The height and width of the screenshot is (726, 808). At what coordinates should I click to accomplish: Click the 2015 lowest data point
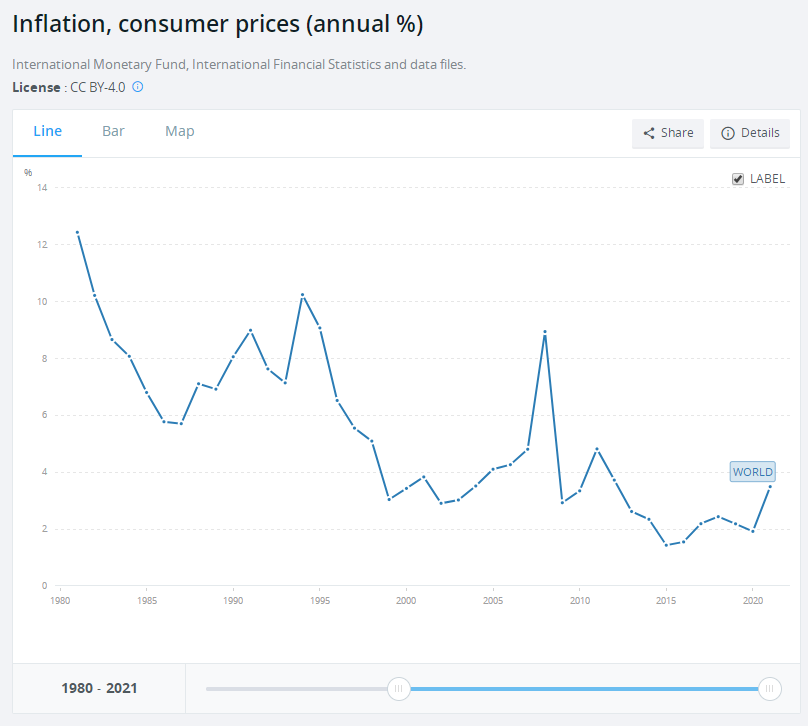(x=665, y=545)
